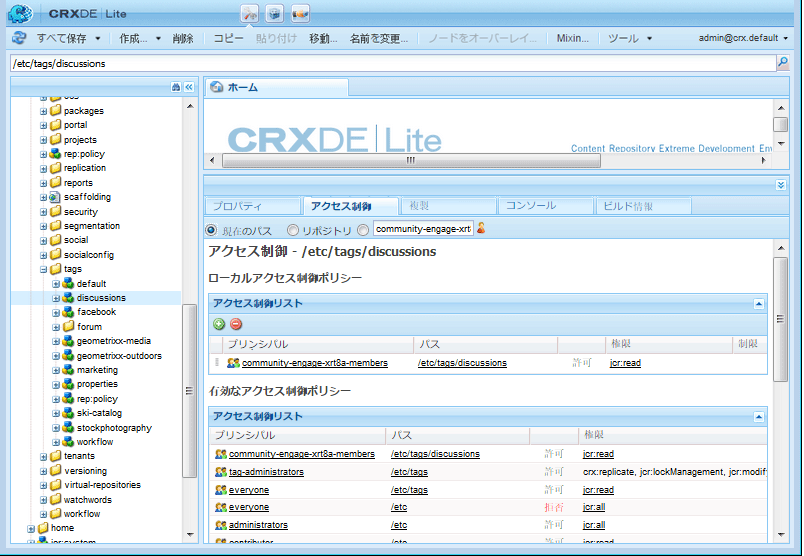
Task: Click the binoculars search icon in tree panel
Action: tap(176, 87)
